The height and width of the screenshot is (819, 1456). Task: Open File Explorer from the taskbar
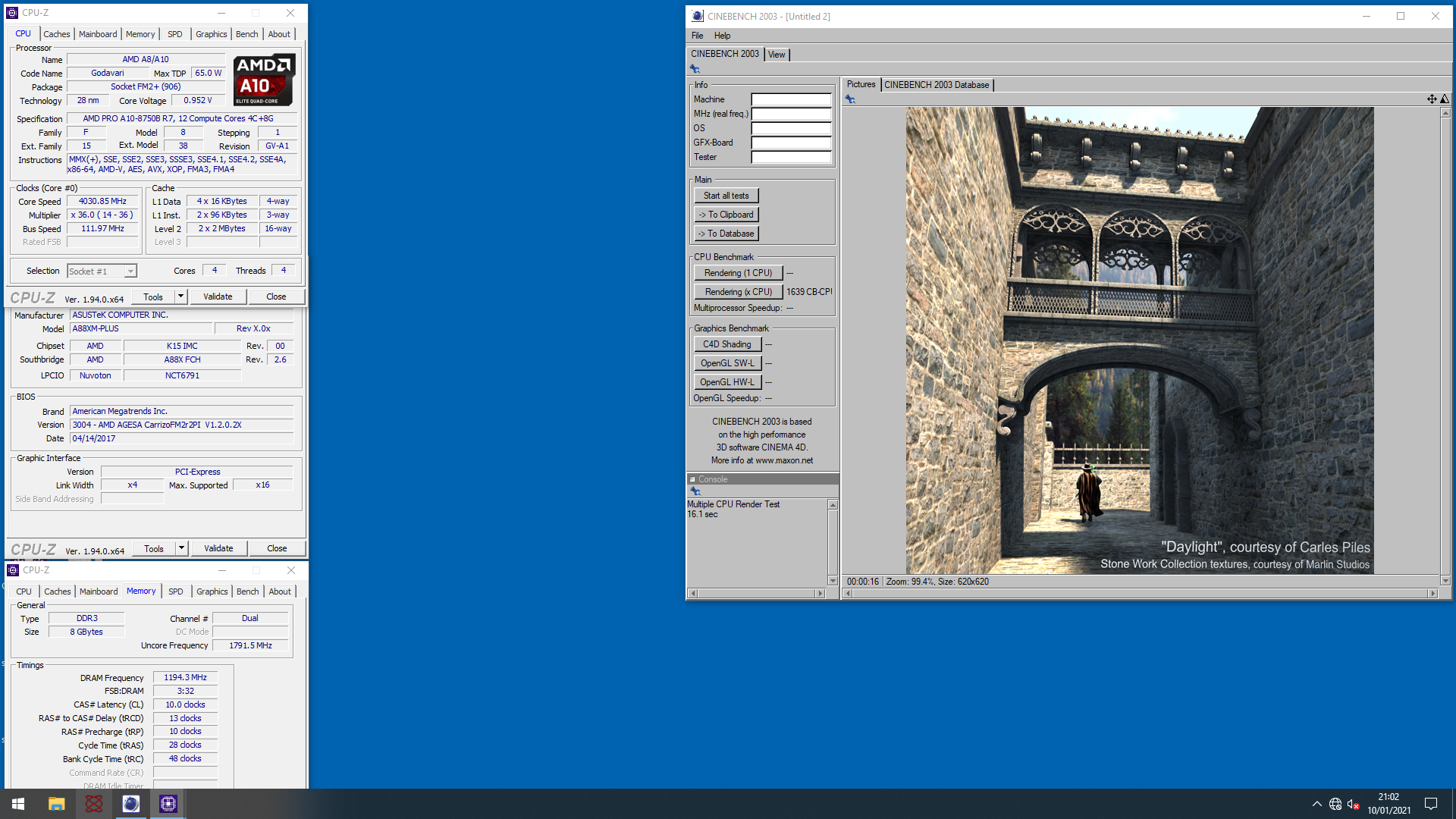coord(56,804)
